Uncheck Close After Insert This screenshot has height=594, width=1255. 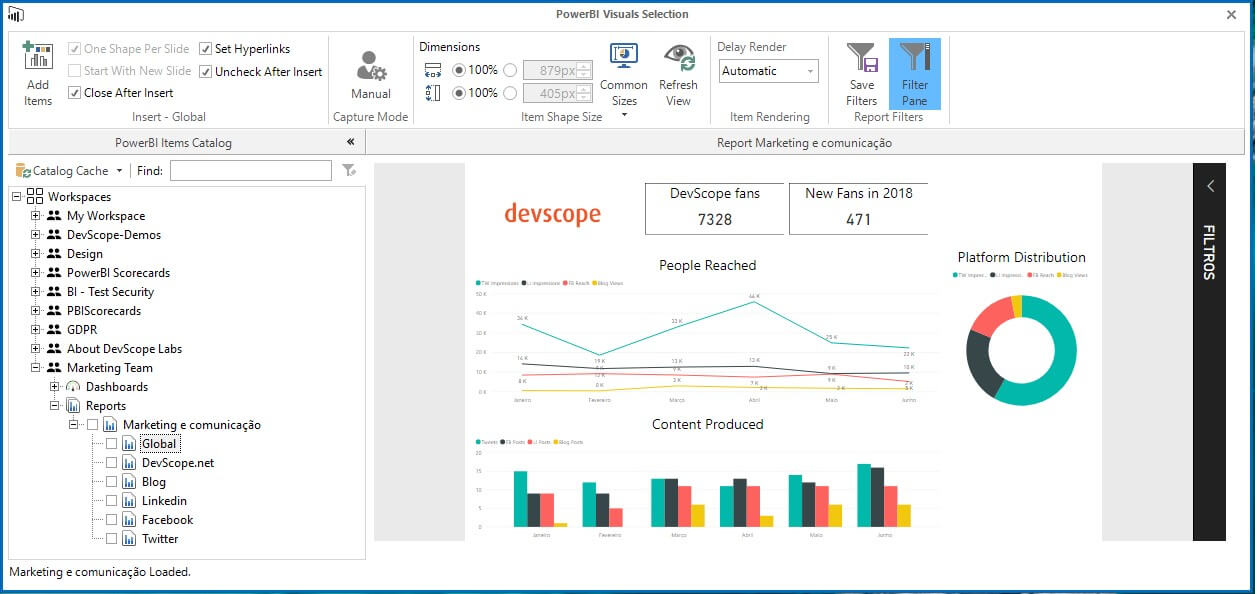(73, 92)
